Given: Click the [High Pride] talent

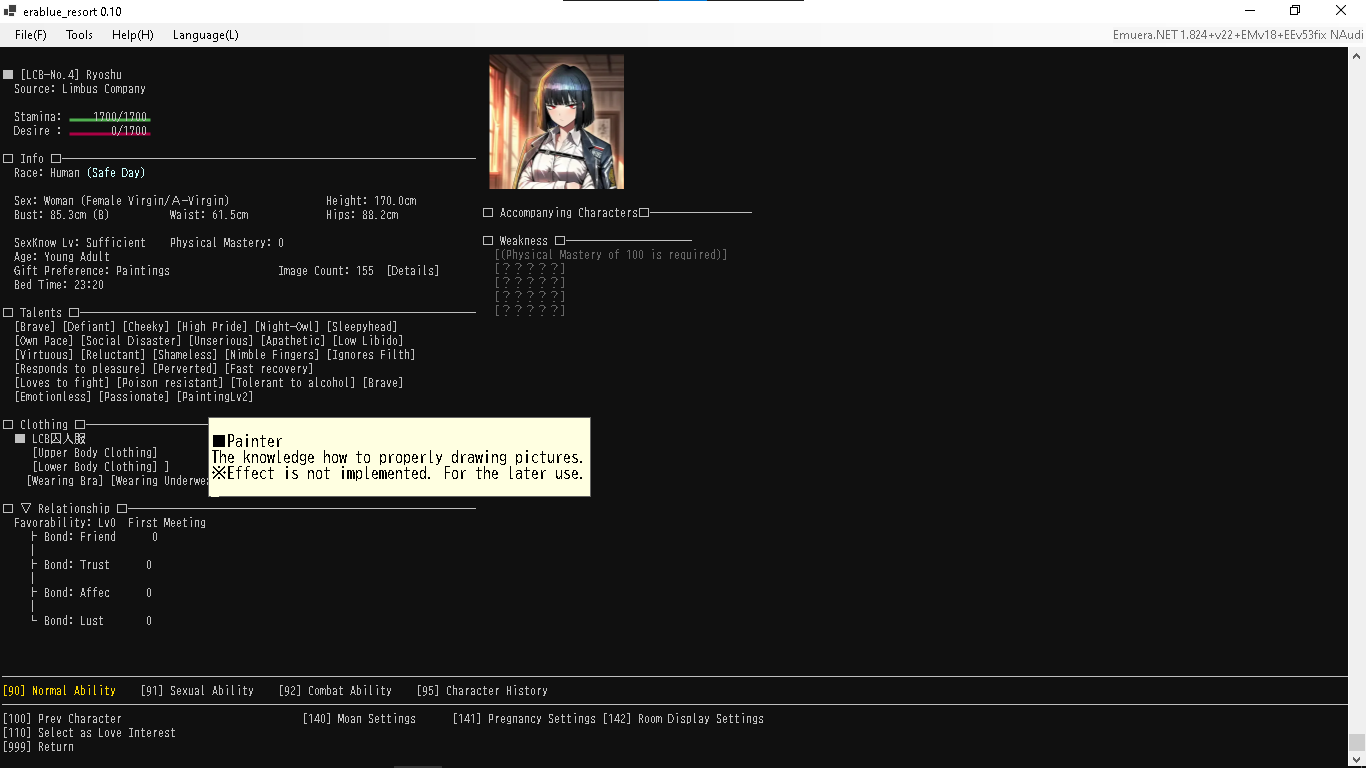Looking at the screenshot, I should [212, 327].
